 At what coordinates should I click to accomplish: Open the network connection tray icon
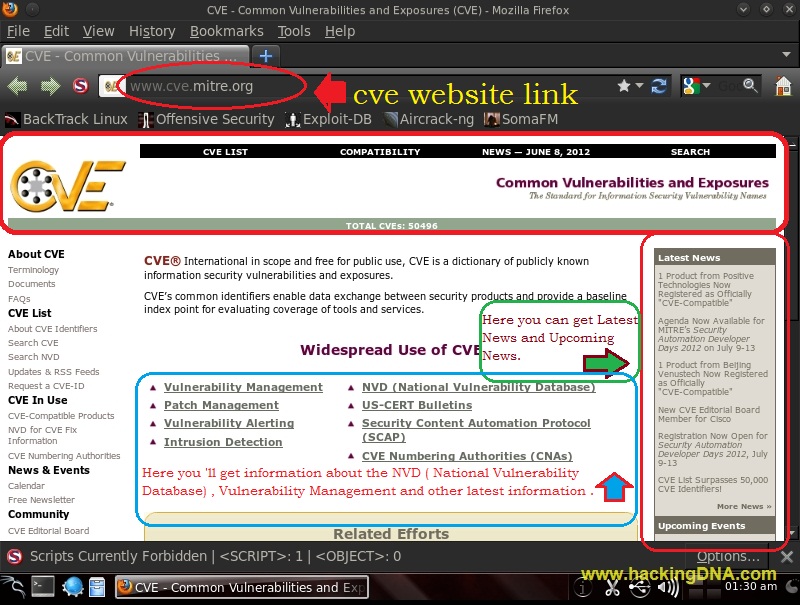pyautogui.click(x=639, y=588)
